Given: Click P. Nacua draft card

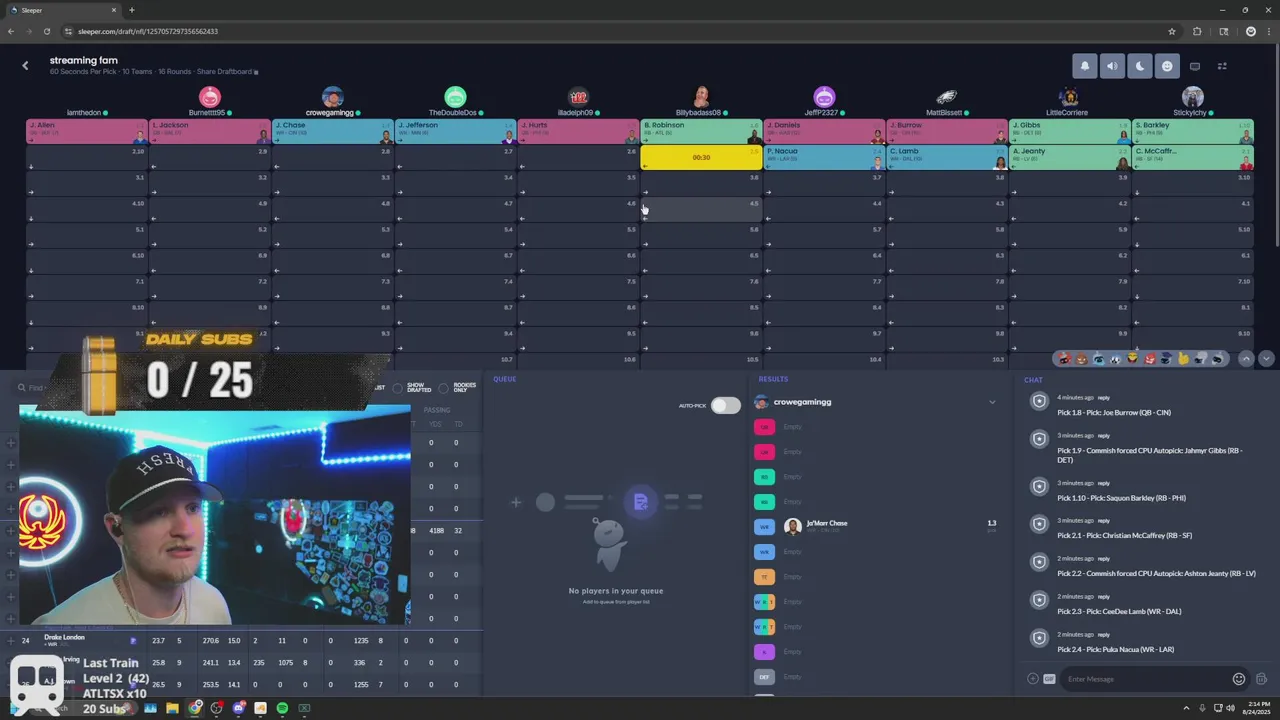Looking at the screenshot, I should [x=824, y=157].
